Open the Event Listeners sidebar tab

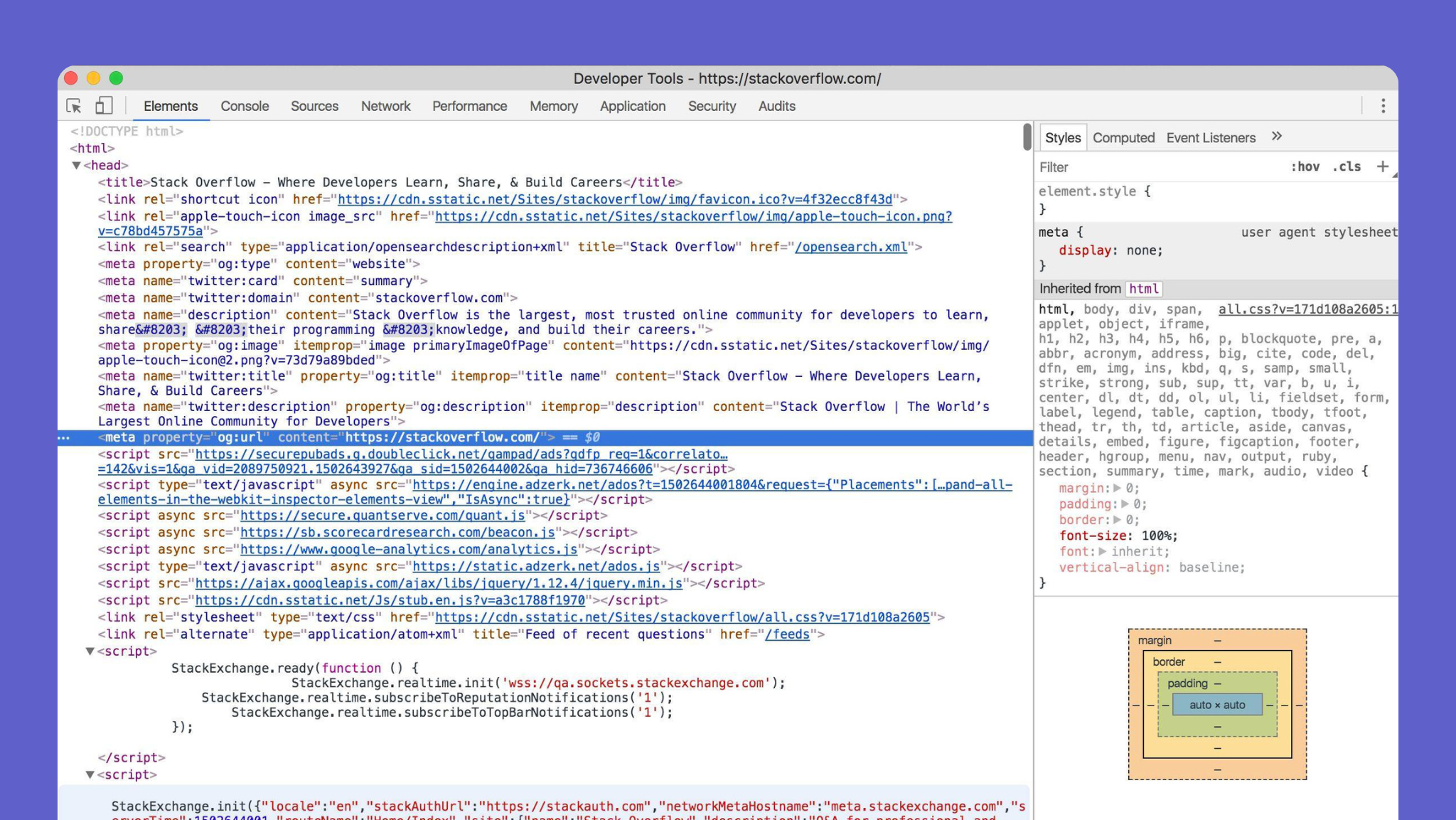click(x=1211, y=138)
